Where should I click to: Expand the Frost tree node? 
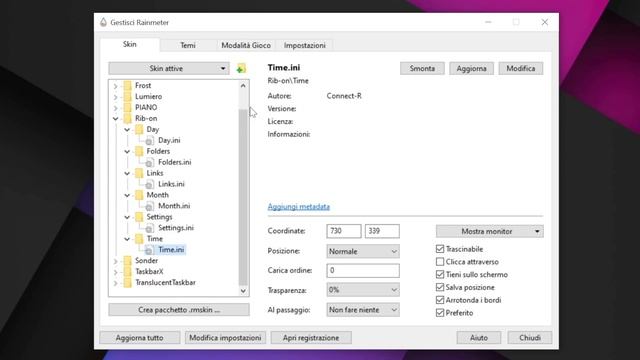[x=116, y=86]
